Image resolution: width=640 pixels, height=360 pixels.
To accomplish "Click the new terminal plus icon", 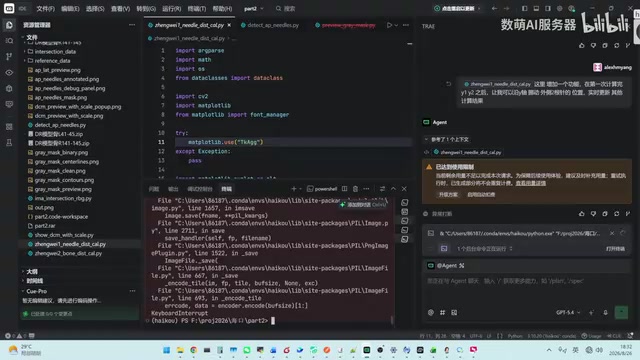I will [293, 189].
